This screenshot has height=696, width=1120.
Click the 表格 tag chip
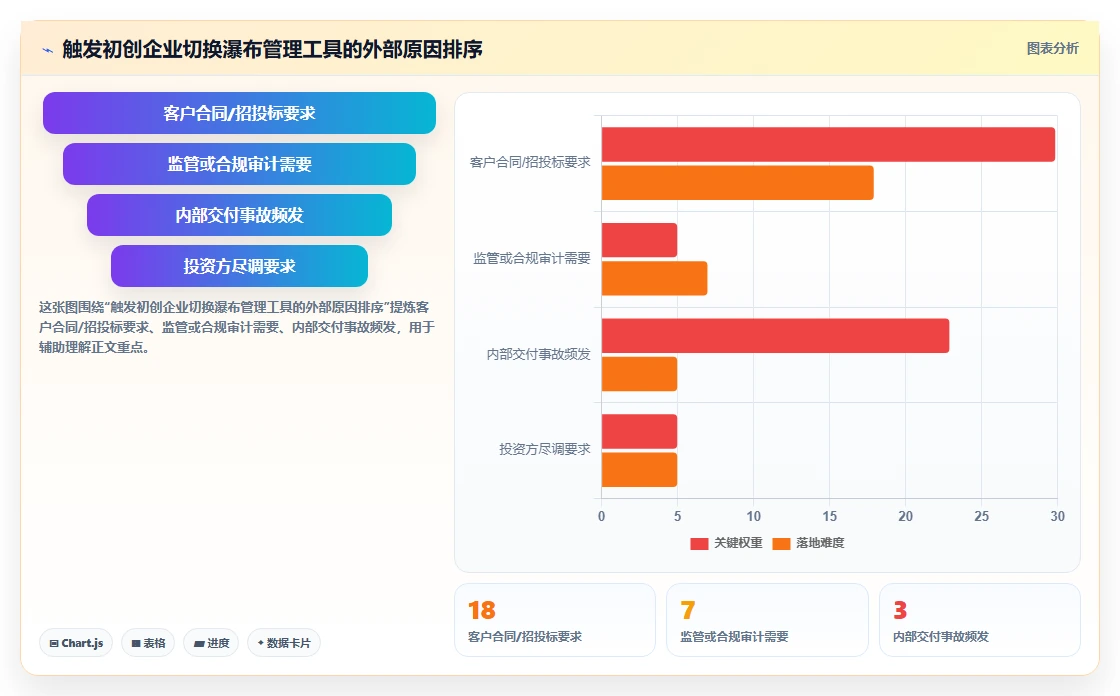click(x=148, y=643)
